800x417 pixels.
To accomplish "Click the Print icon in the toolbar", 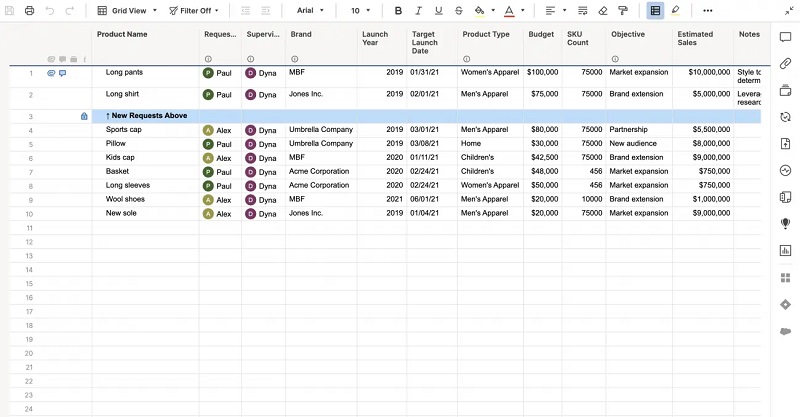I will (x=29, y=10).
